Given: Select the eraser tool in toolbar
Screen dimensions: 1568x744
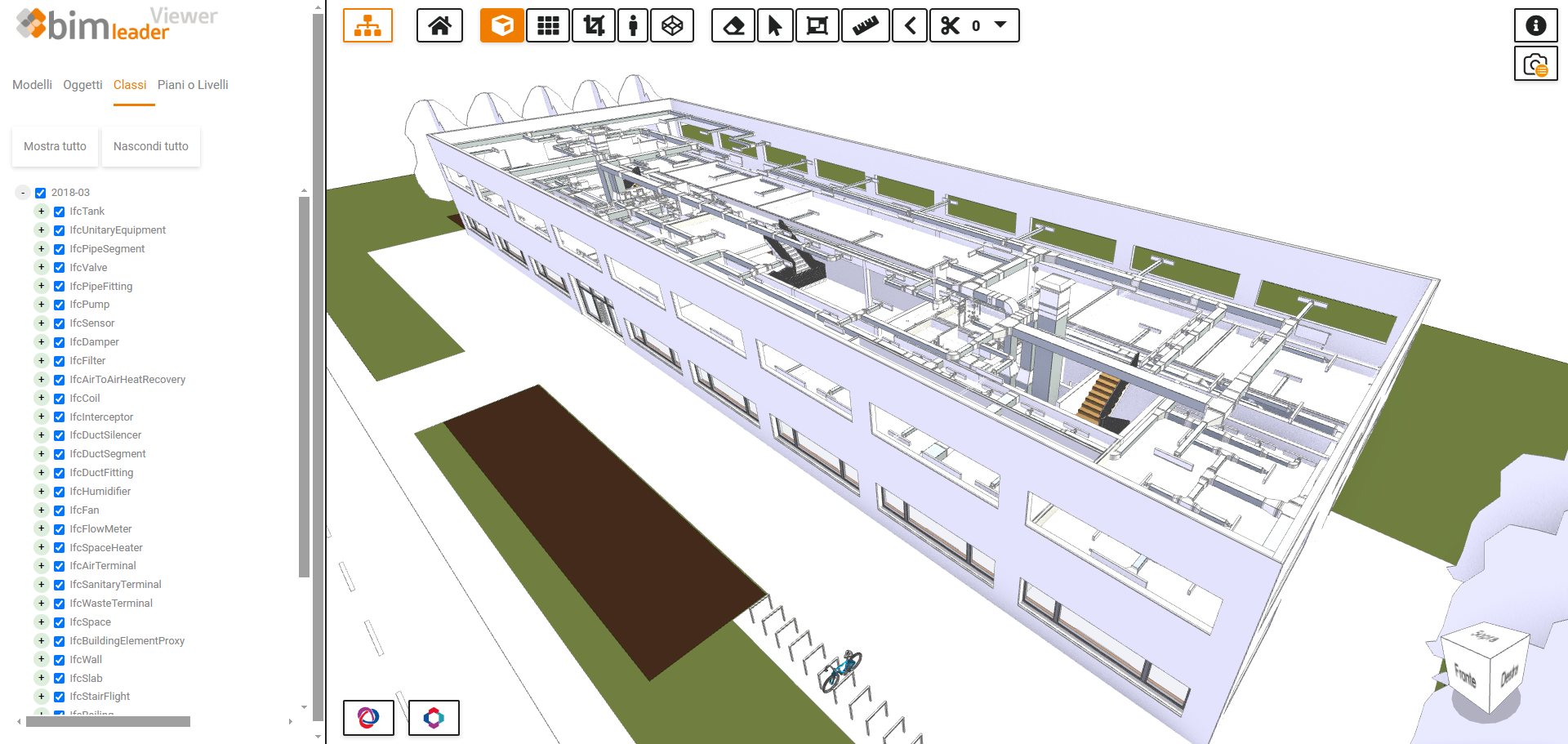Looking at the screenshot, I should 733,26.
